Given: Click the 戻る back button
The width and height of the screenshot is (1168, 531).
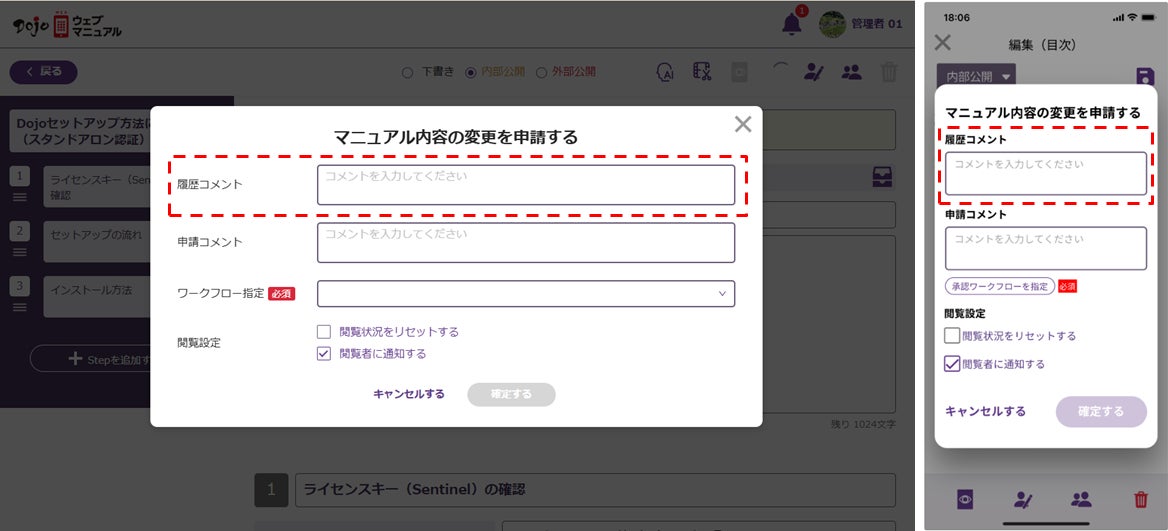Looking at the screenshot, I should click(x=43, y=72).
